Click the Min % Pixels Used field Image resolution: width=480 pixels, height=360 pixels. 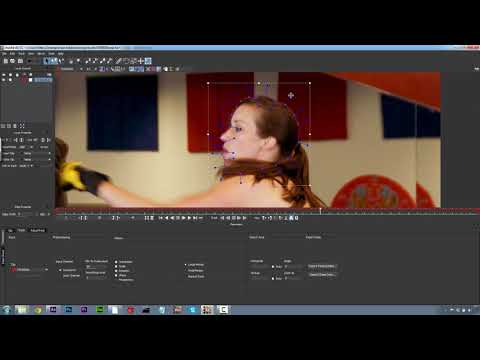pyautogui.click(x=96, y=266)
